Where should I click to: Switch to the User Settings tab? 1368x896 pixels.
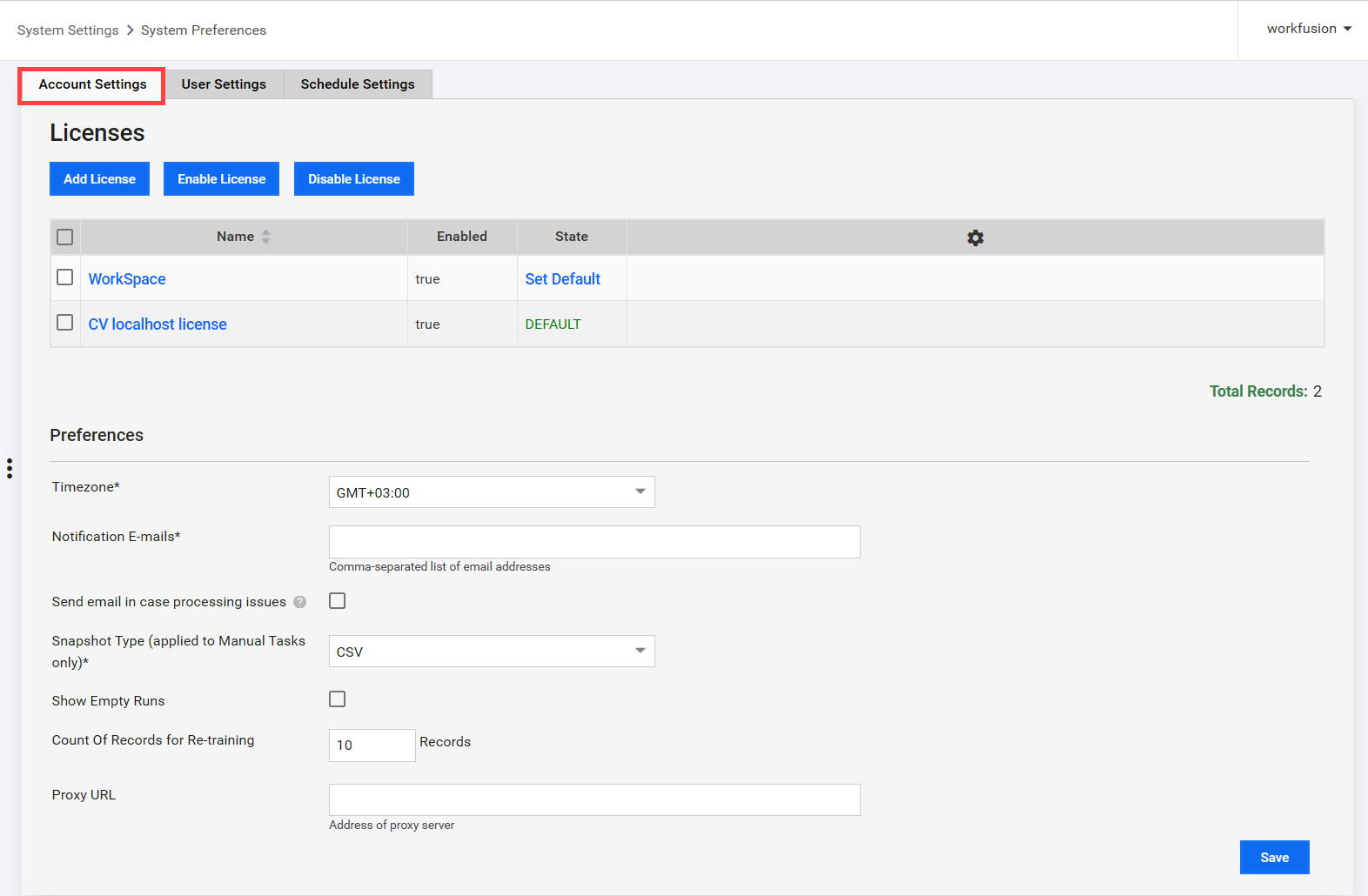224,84
